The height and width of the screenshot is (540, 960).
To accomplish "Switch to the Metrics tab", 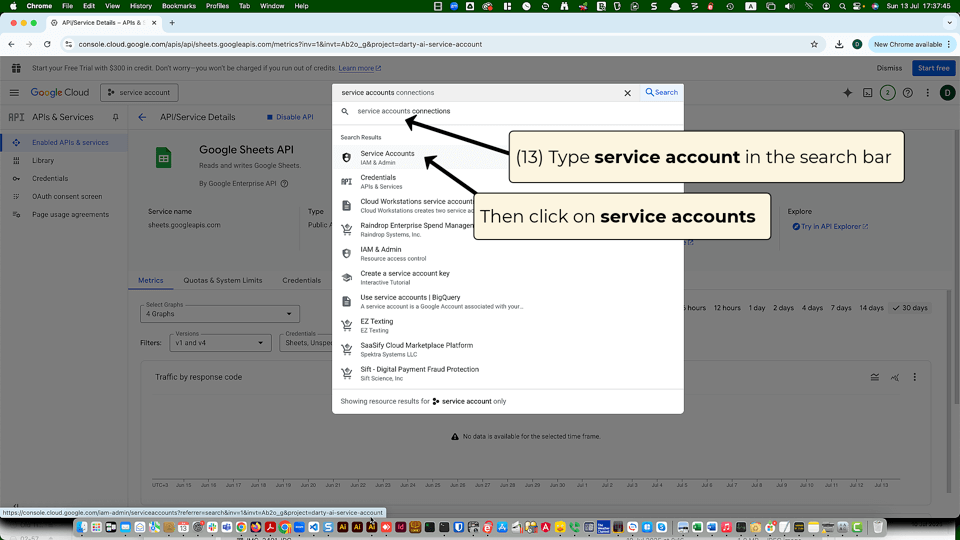I will pyautogui.click(x=151, y=280).
